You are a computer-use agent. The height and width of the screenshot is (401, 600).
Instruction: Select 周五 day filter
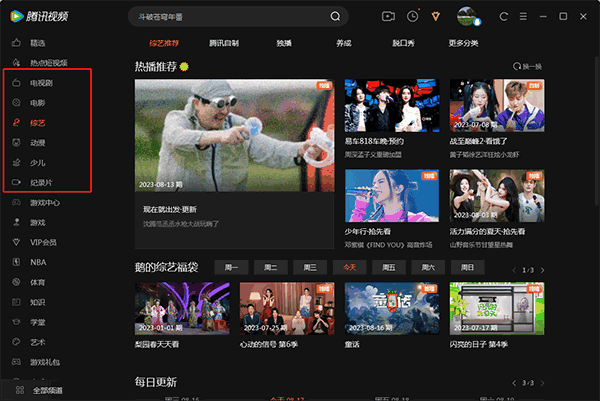389,267
